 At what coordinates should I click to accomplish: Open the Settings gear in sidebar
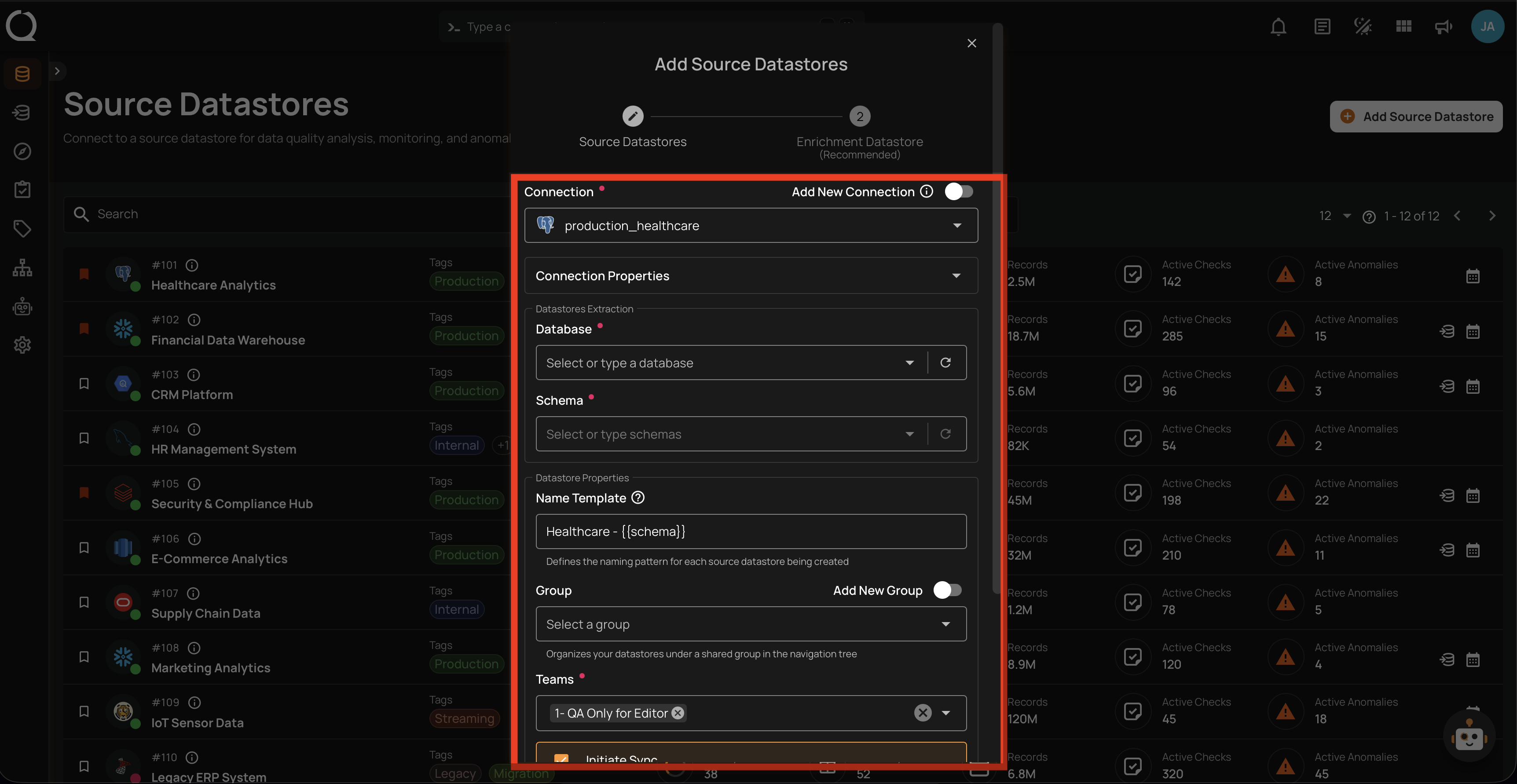coord(22,345)
